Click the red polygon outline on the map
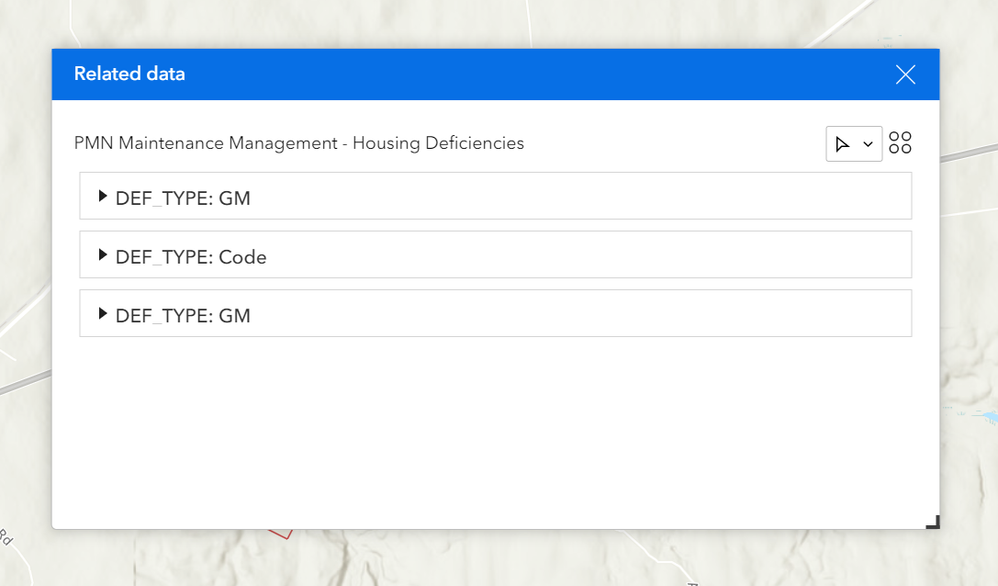 tap(282, 534)
